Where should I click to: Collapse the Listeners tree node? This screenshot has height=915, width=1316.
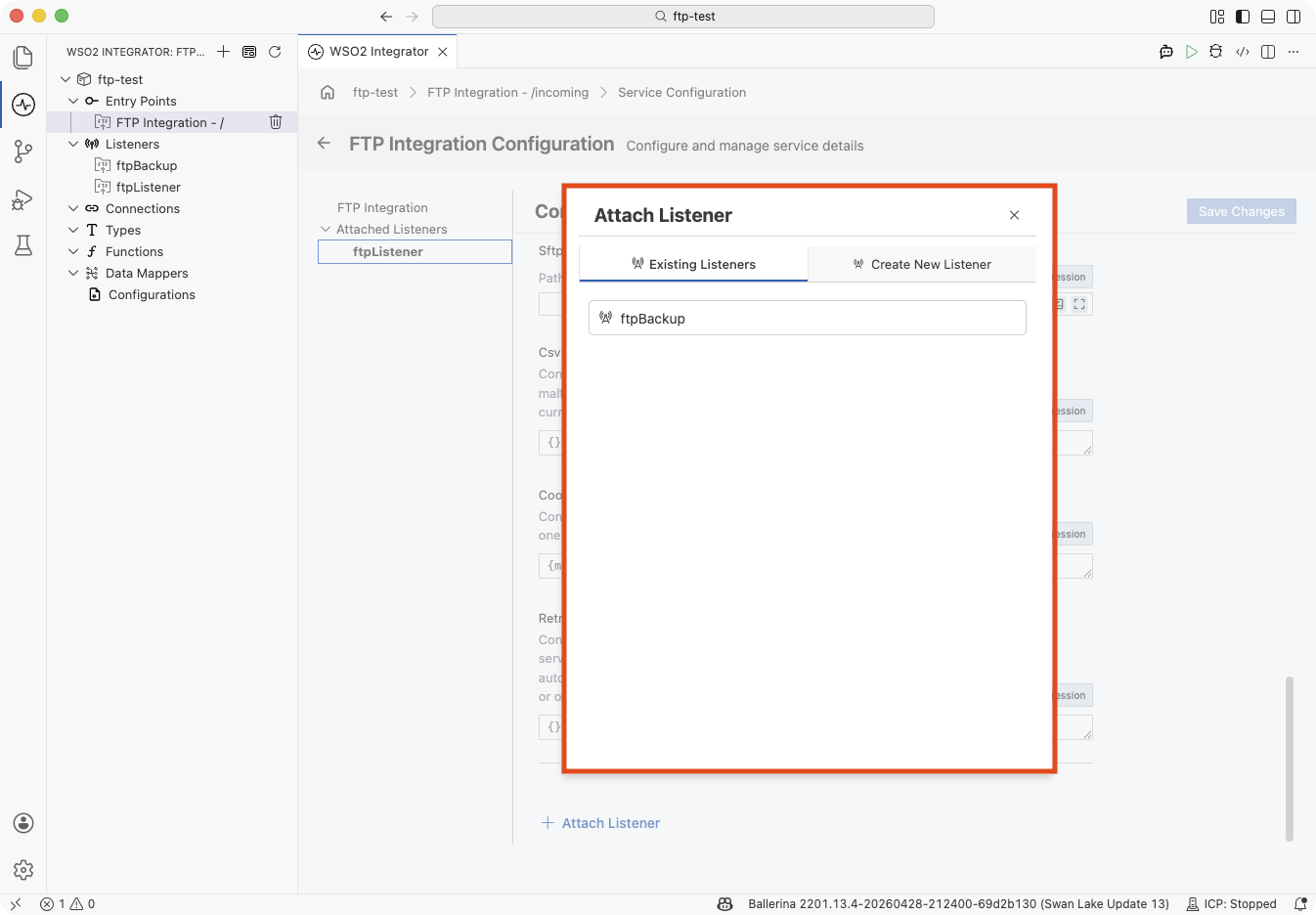73,144
